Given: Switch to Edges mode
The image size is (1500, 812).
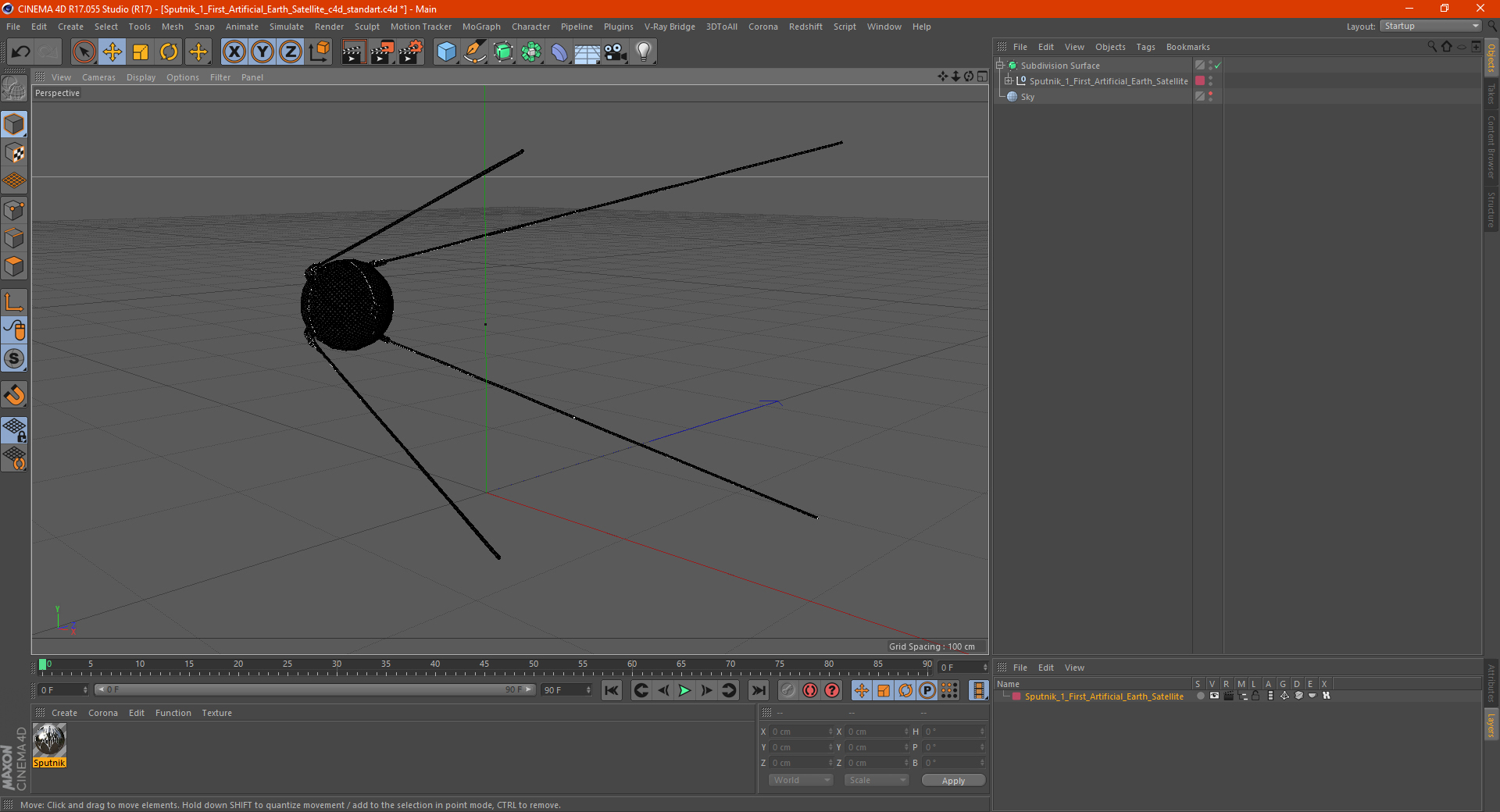Looking at the screenshot, I should [14, 238].
